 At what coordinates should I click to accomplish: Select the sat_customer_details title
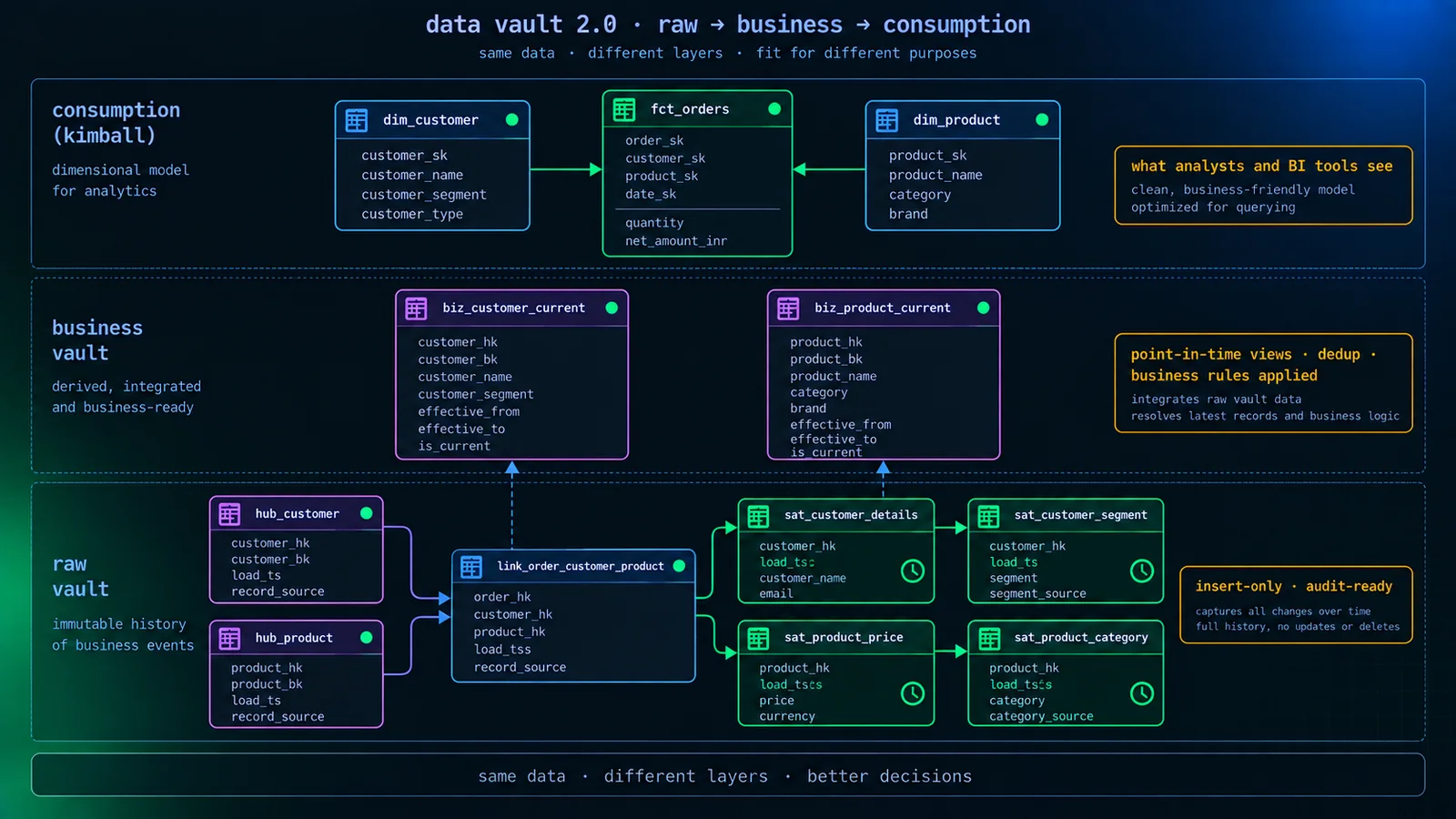[x=851, y=515]
